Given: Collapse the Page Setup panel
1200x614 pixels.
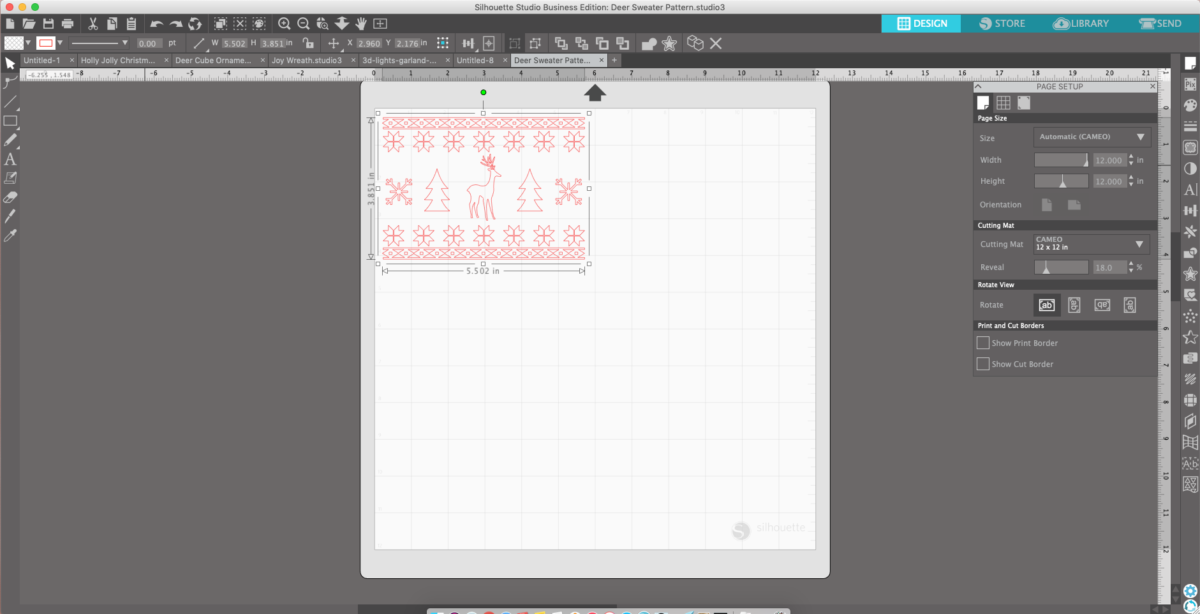Looking at the screenshot, I should pyautogui.click(x=980, y=87).
